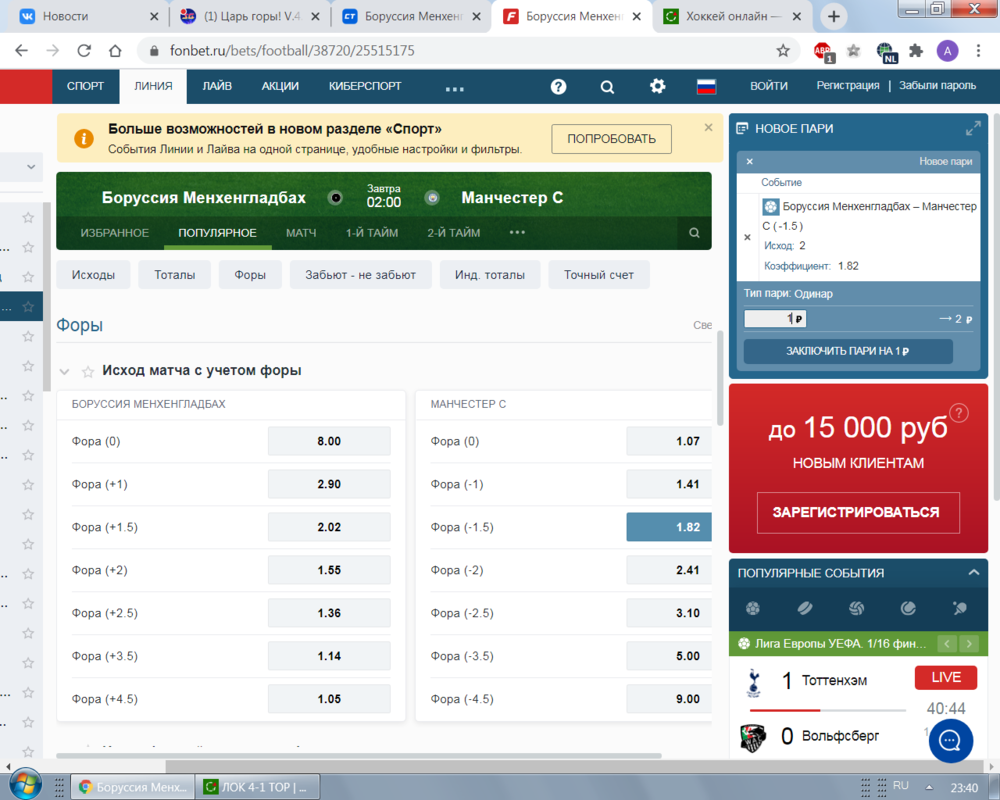The height and width of the screenshot is (800, 1000).
Task: Filter markets by Тоталы chip
Action: coord(174,275)
